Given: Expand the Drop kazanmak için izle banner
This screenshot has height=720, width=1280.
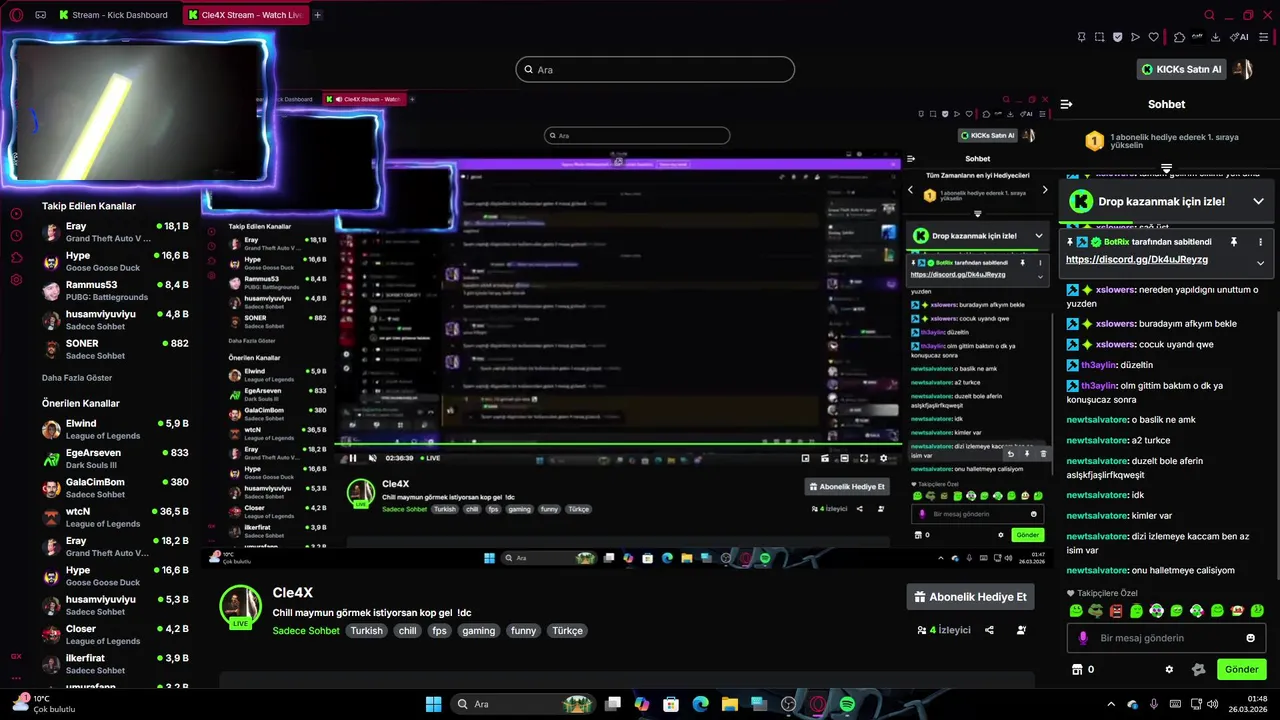Looking at the screenshot, I should point(1258,201).
